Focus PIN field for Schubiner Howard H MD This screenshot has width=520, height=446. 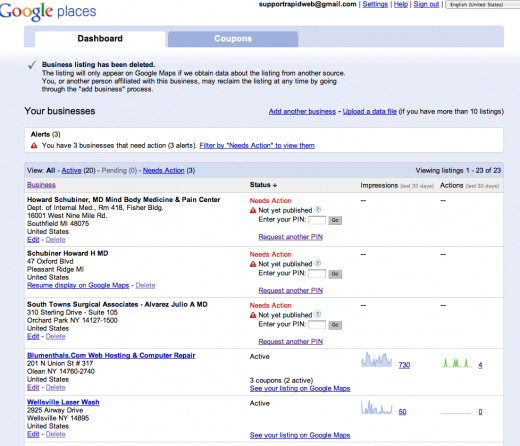click(x=317, y=274)
